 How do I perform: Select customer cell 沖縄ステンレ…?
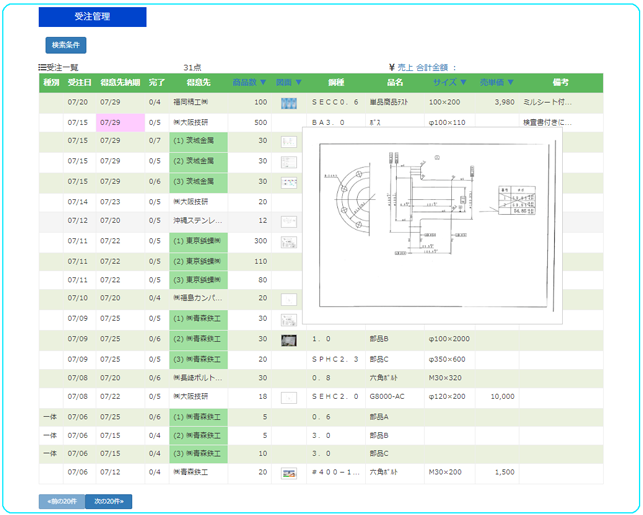(198, 222)
